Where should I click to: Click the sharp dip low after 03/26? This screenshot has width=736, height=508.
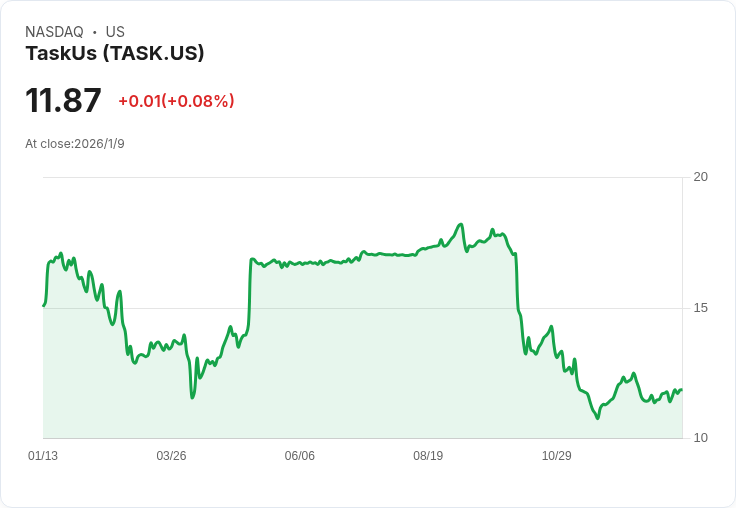192,398
